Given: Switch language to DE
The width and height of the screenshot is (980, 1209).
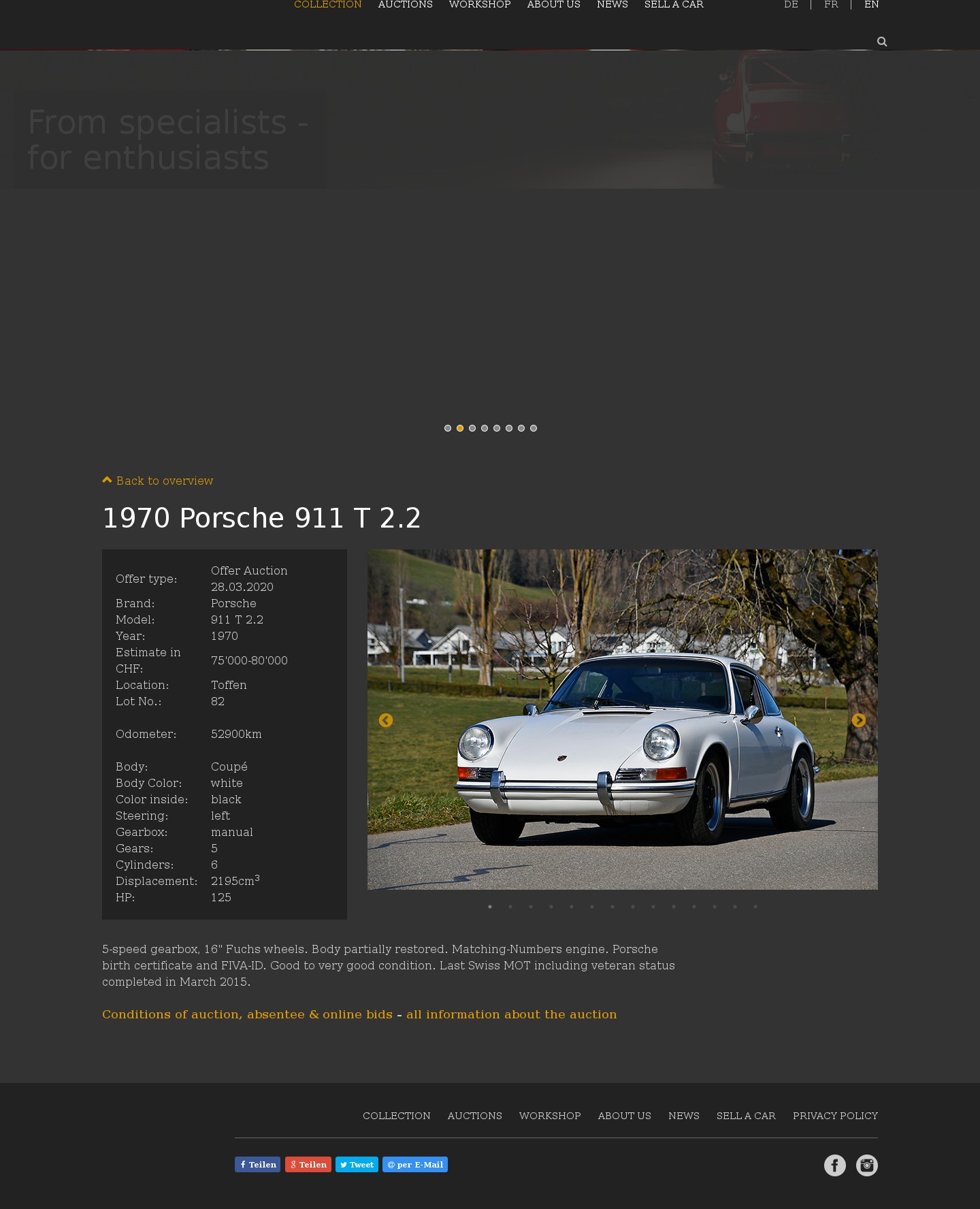Looking at the screenshot, I should coord(791,5).
